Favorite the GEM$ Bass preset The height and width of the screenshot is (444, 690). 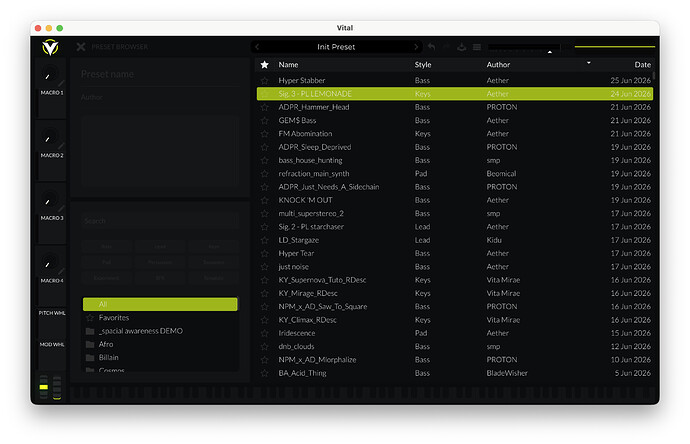(264, 121)
